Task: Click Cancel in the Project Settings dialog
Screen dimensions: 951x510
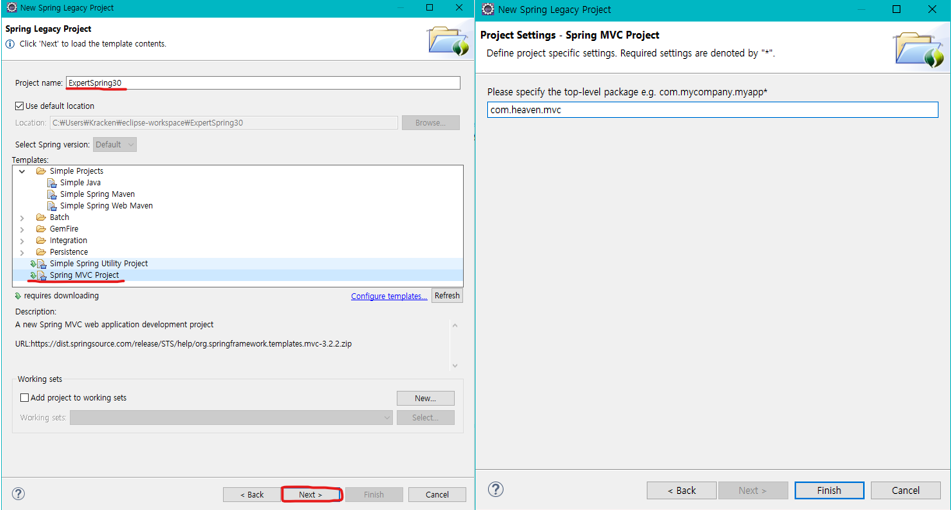Action: [x=906, y=490]
